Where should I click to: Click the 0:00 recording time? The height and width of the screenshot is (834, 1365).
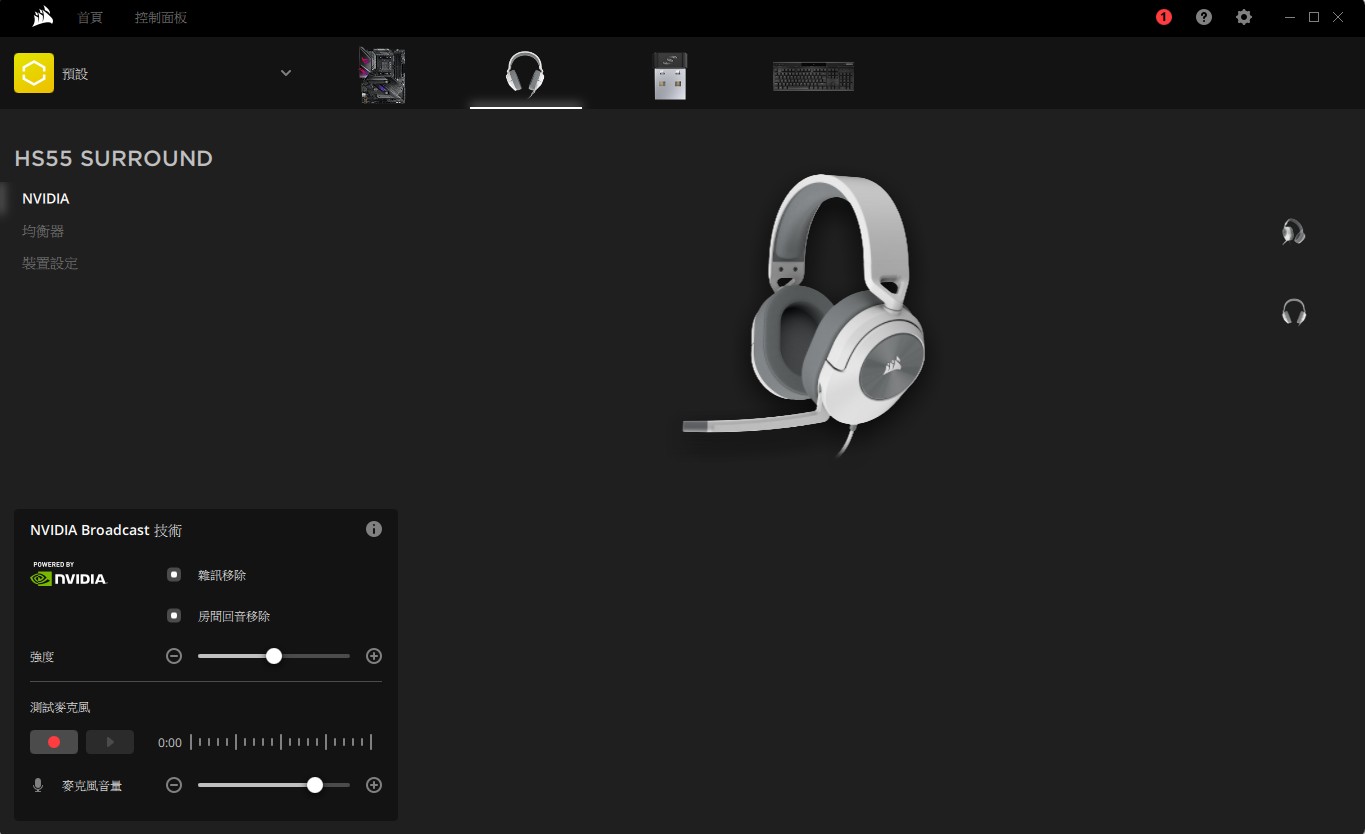170,743
